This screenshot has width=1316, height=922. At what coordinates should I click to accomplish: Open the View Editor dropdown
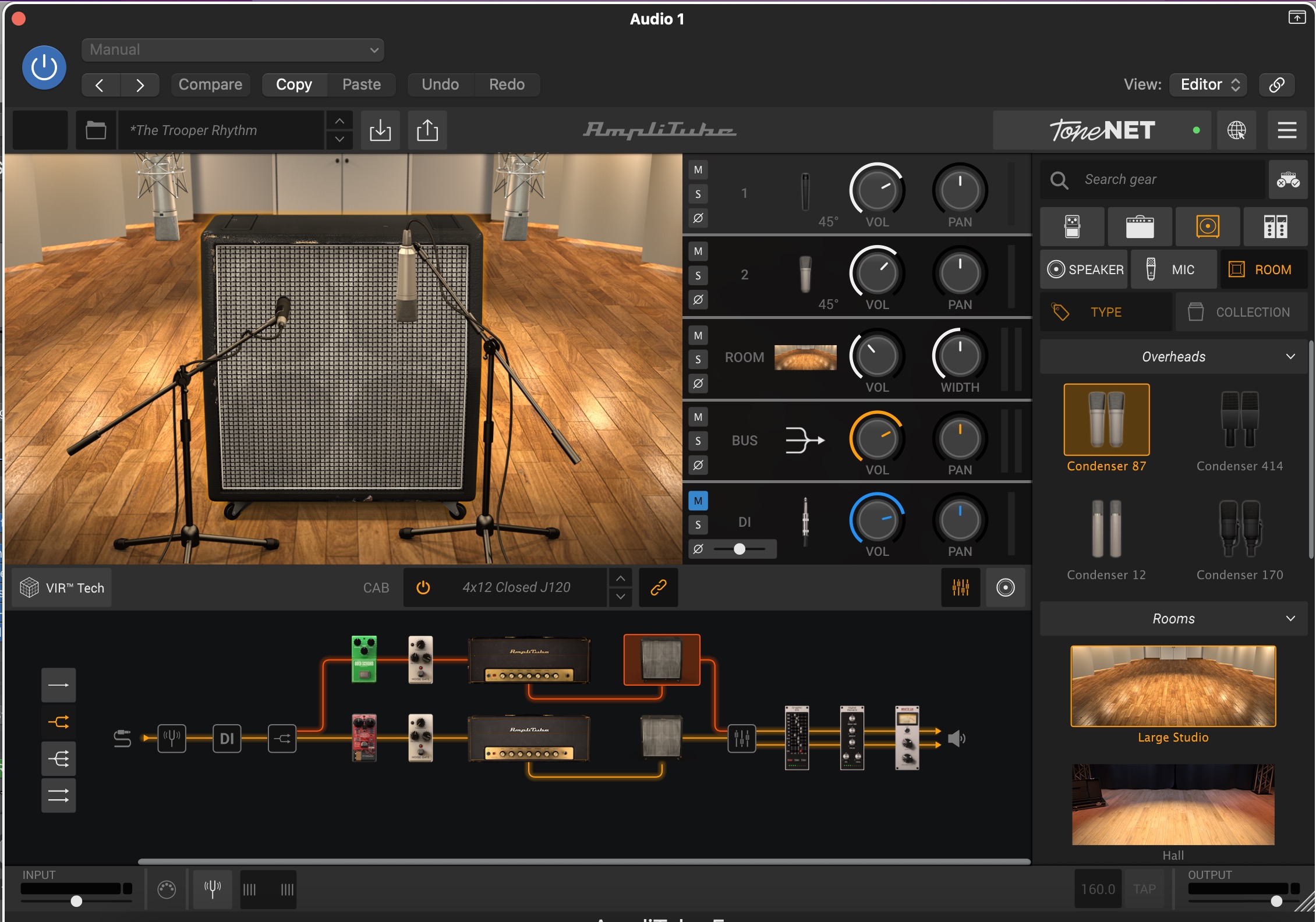(x=1209, y=85)
